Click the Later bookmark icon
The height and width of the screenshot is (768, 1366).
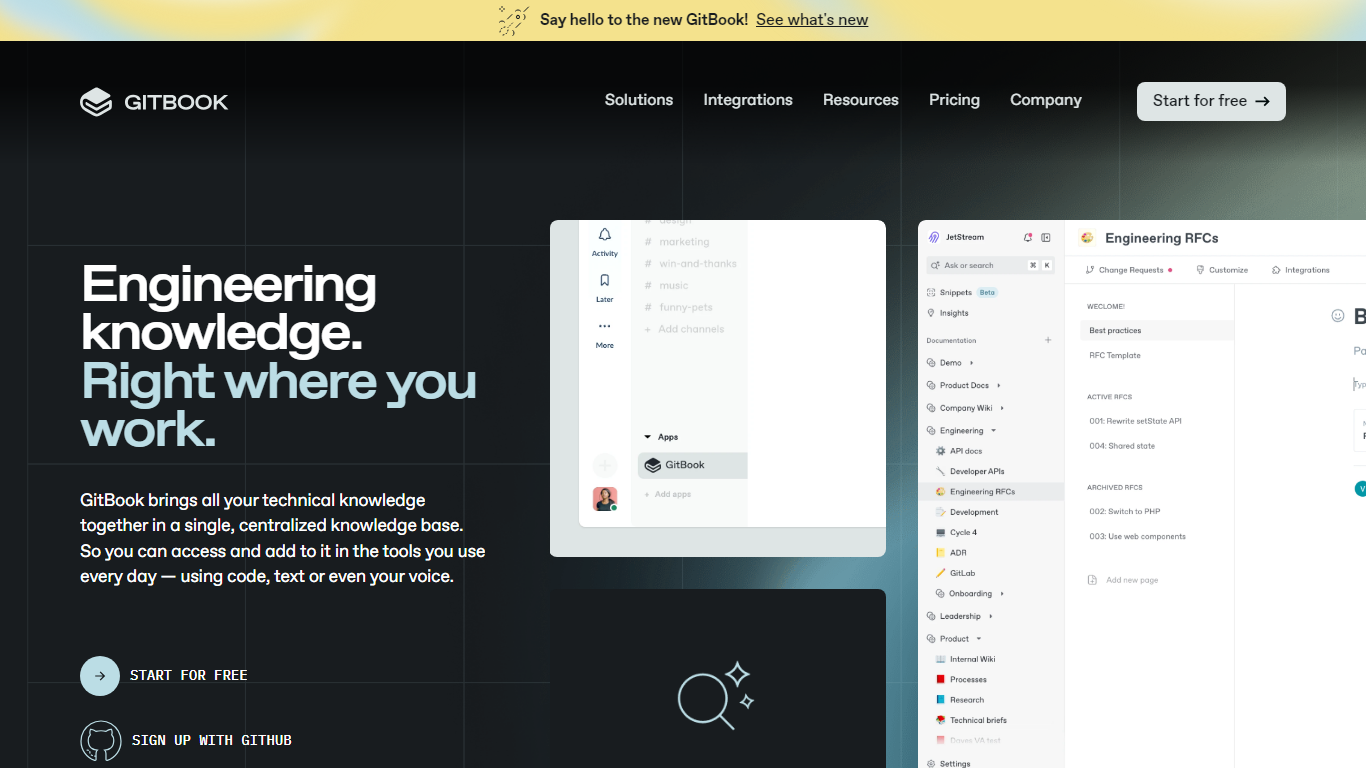point(605,281)
